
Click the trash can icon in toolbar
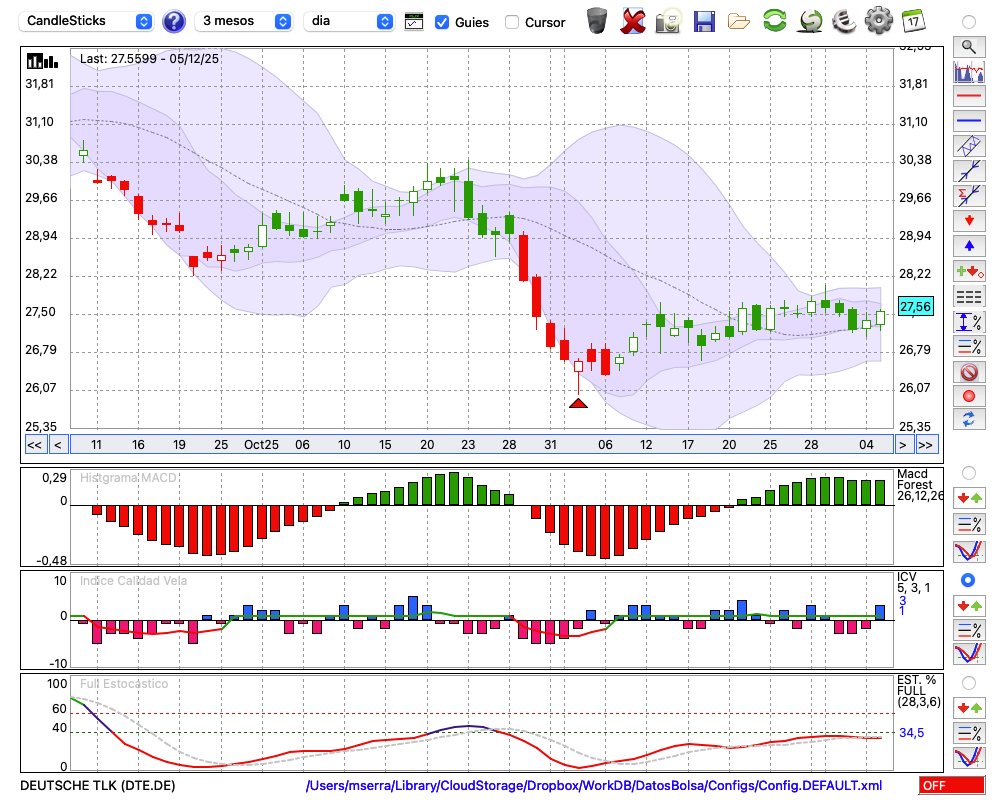(597, 20)
